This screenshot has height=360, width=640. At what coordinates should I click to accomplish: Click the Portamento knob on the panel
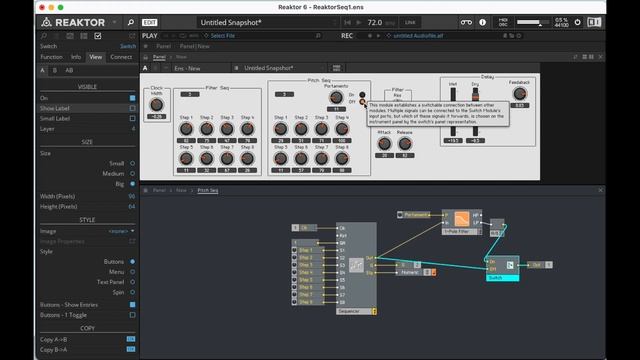click(336, 97)
